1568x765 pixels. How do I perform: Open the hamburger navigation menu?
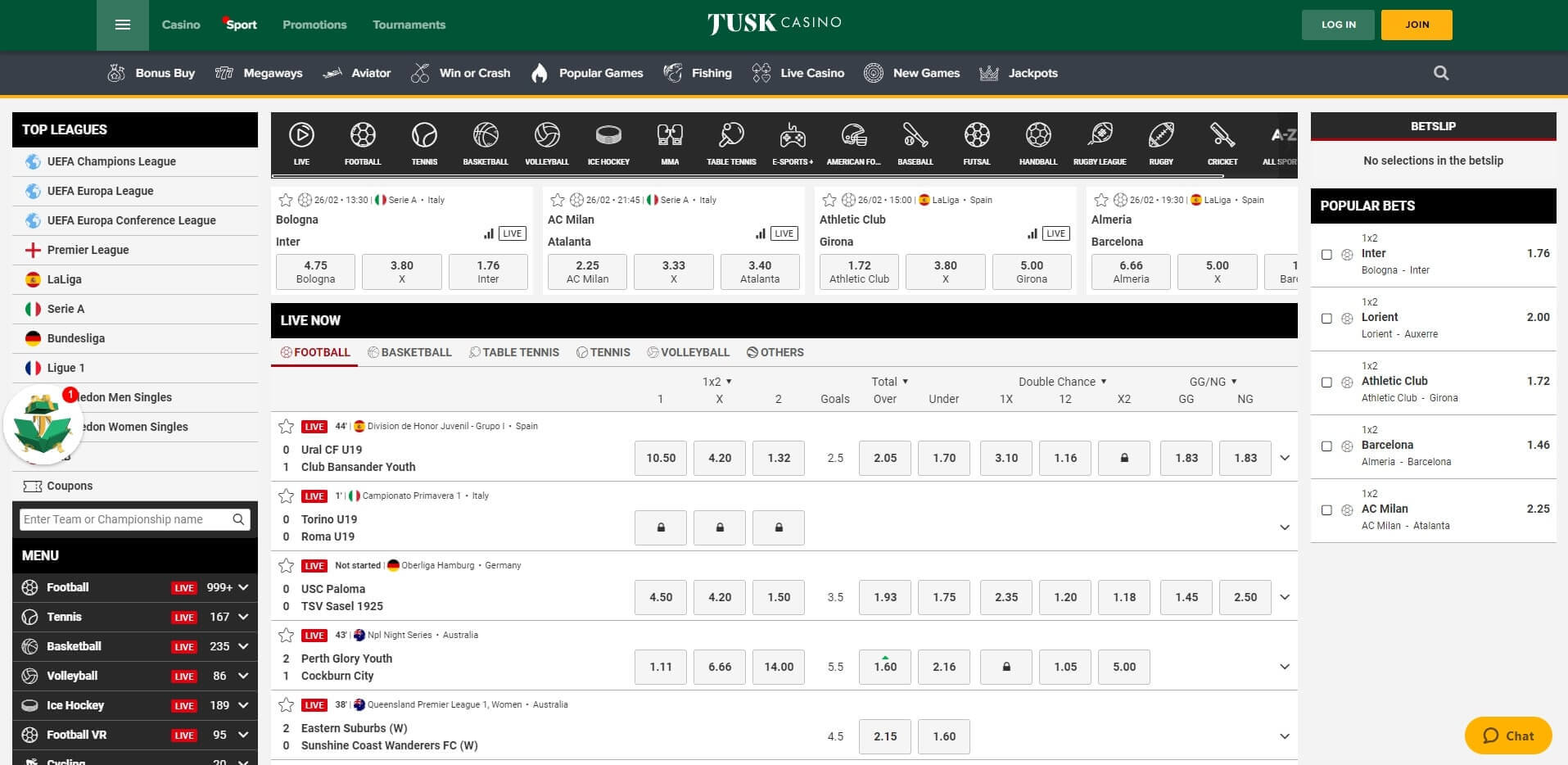[123, 25]
